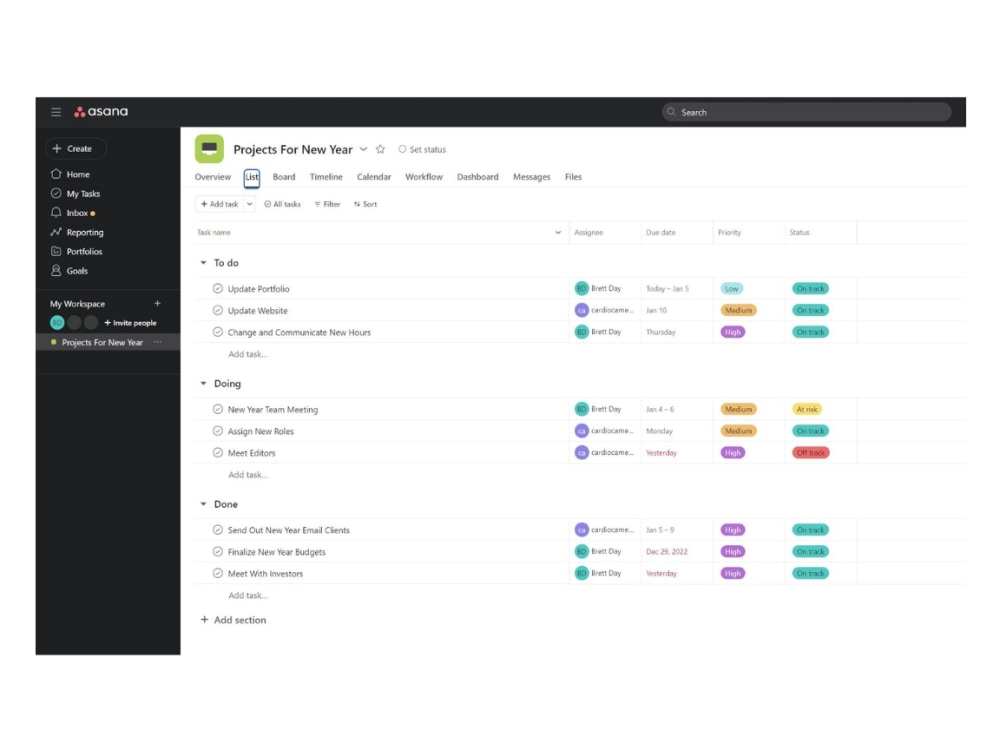The height and width of the screenshot is (750, 1000).
Task: Click the Add task button
Action: (x=222, y=204)
